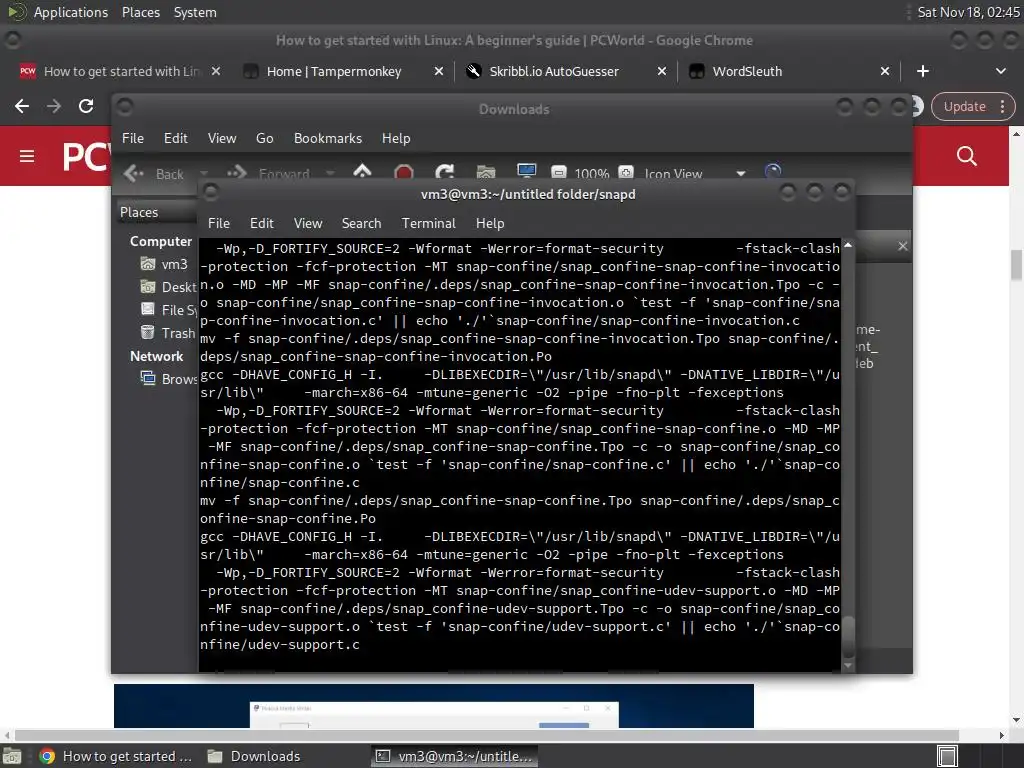Close the PCWorld tab
Viewport: 1024px width, 768px height.
pos(216,71)
